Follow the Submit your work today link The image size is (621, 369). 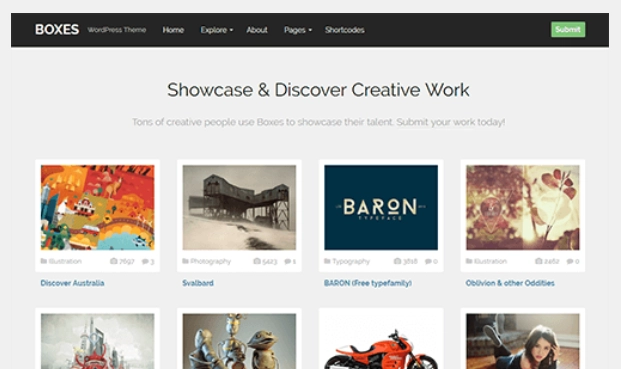point(451,122)
